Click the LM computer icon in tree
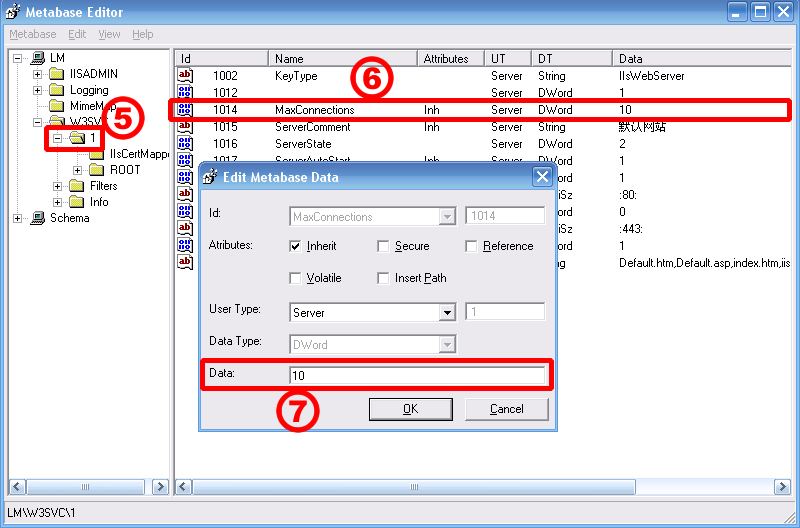 (38, 58)
